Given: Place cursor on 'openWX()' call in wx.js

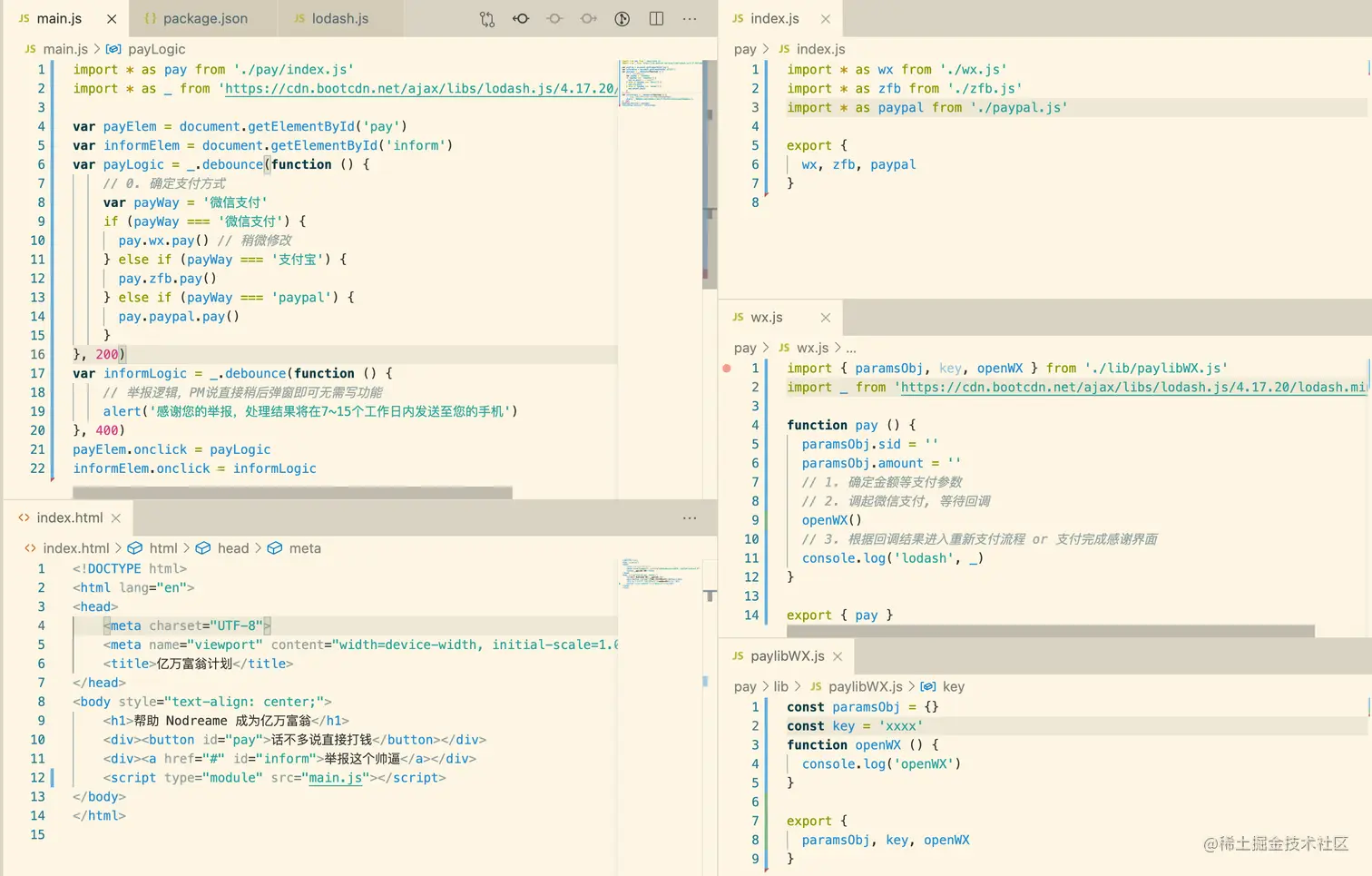Looking at the screenshot, I should (x=832, y=520).
